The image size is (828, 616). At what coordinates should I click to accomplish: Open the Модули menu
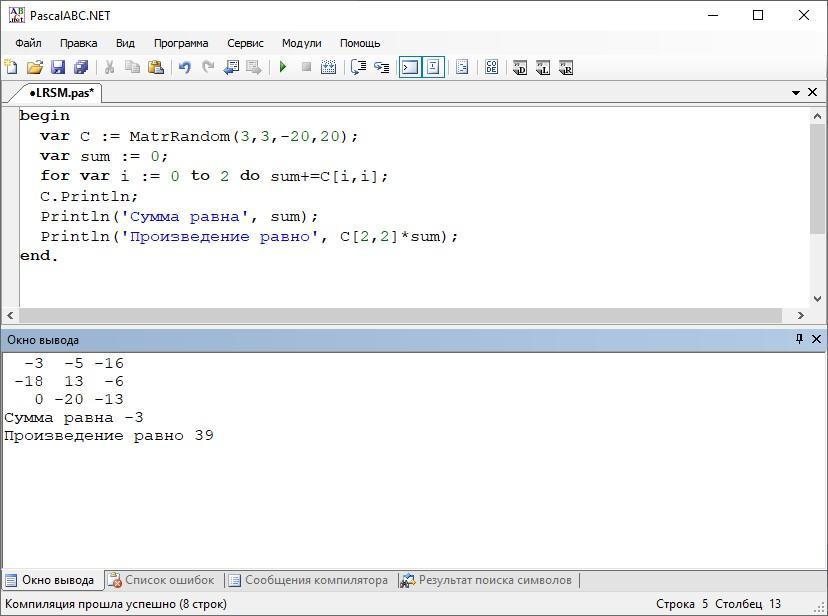(x=301, y=43)
